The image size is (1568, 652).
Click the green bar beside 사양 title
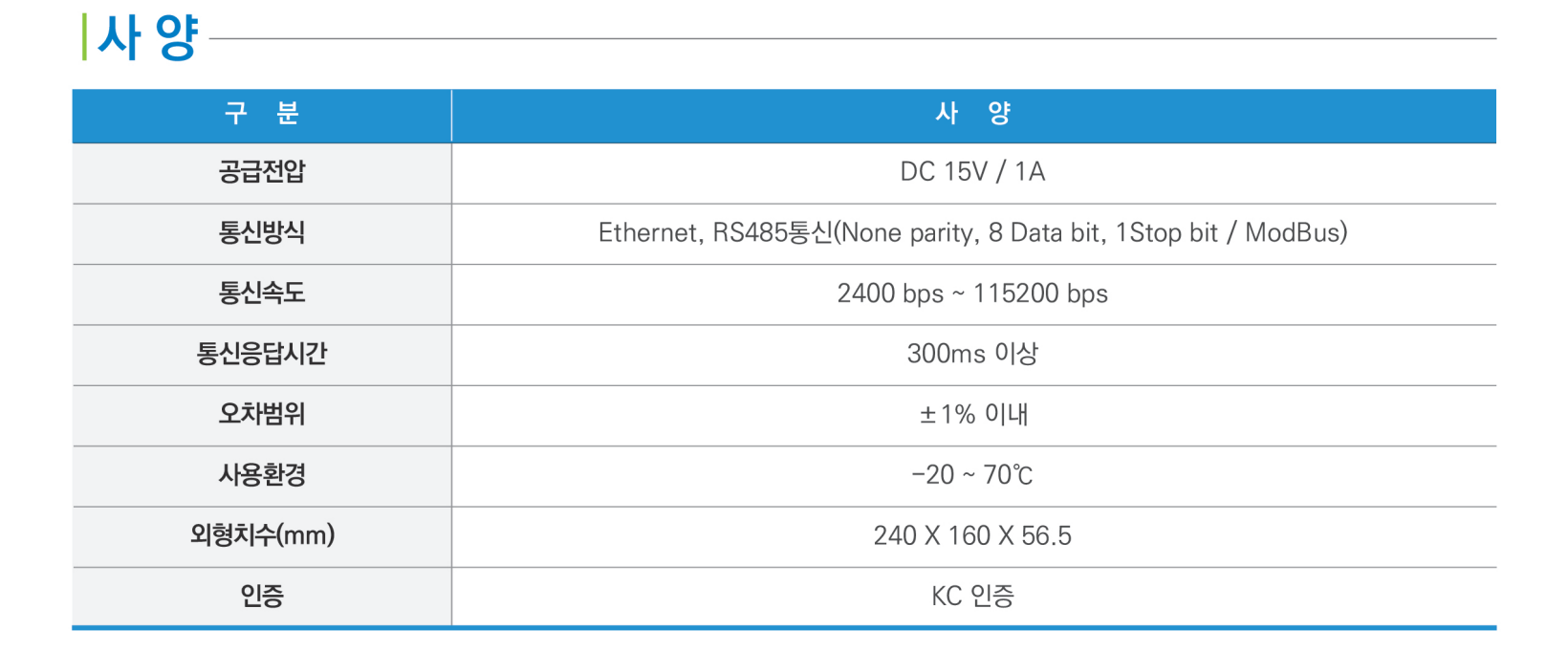pos(84,37)
